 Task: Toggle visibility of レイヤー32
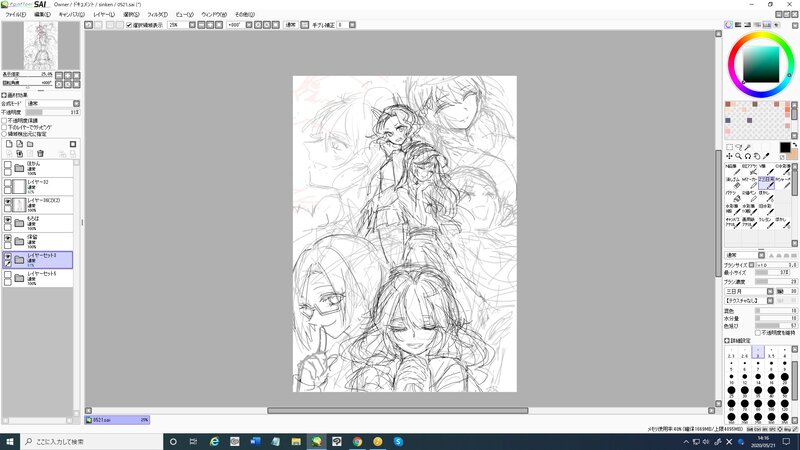[x=8, y=183]
